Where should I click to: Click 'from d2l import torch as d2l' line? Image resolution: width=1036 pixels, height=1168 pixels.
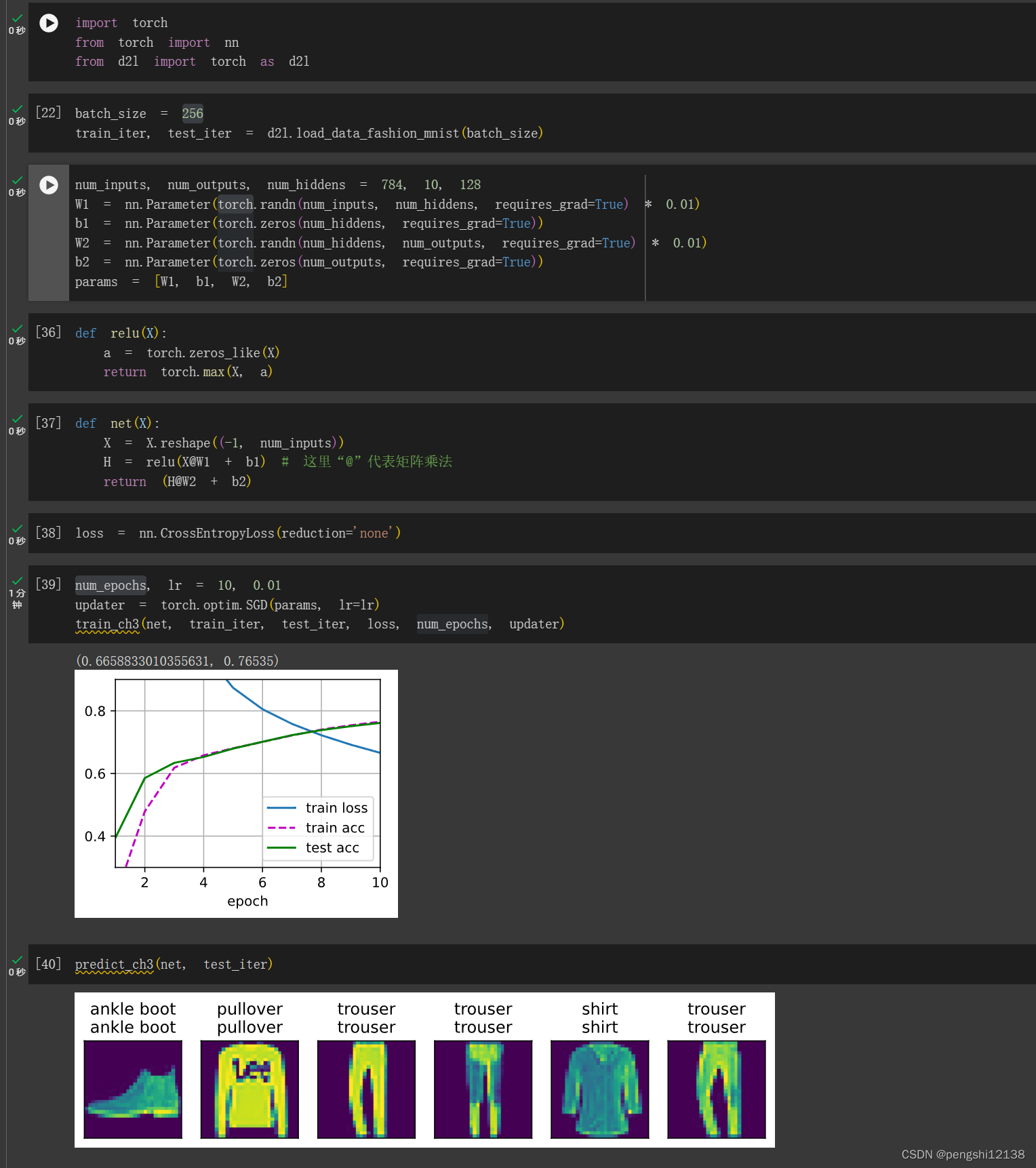193,62
